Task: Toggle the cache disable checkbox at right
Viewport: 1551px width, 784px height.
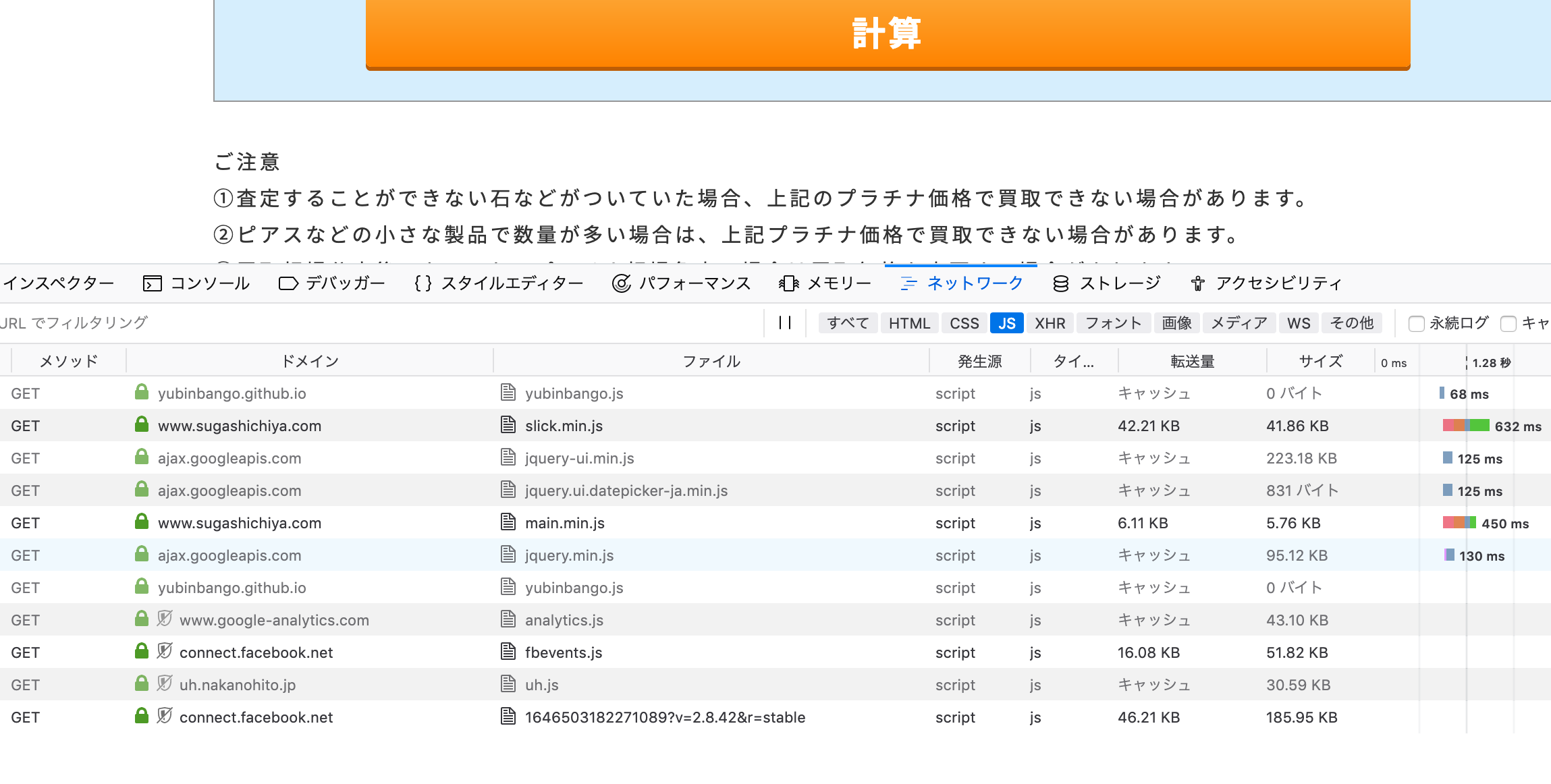Action: [x=1508, y=324]
